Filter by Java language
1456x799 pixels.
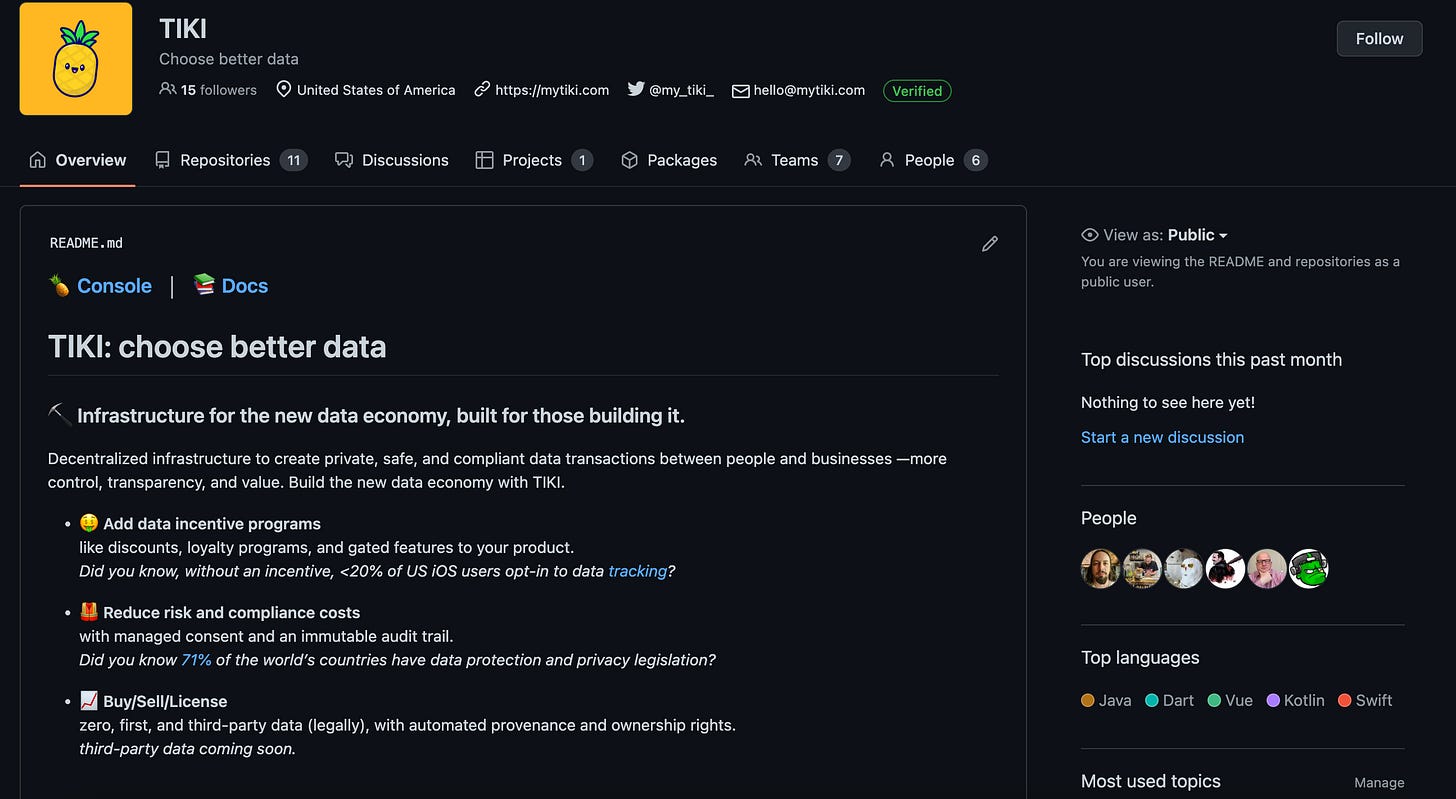[x=1106, y=701]
